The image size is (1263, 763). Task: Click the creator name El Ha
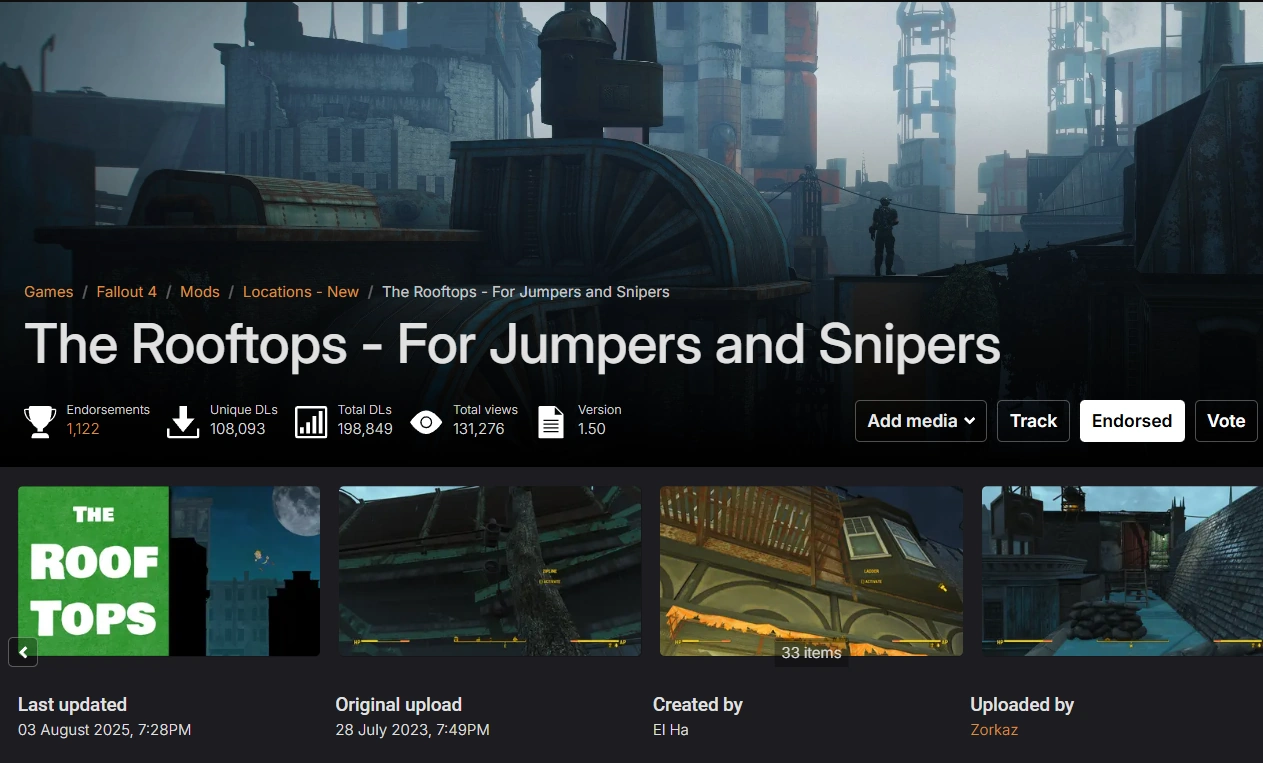(671, 730)
